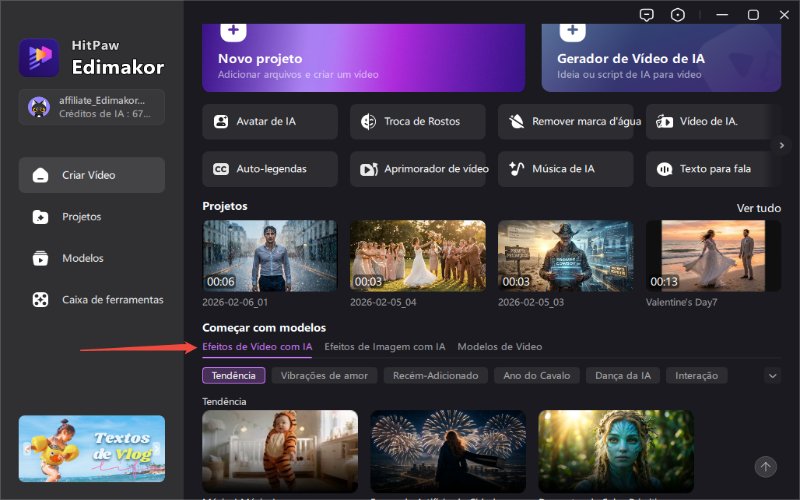Open the blue avatar face template
The height and width of the screenshot is (500, 800).
(616, 451)
